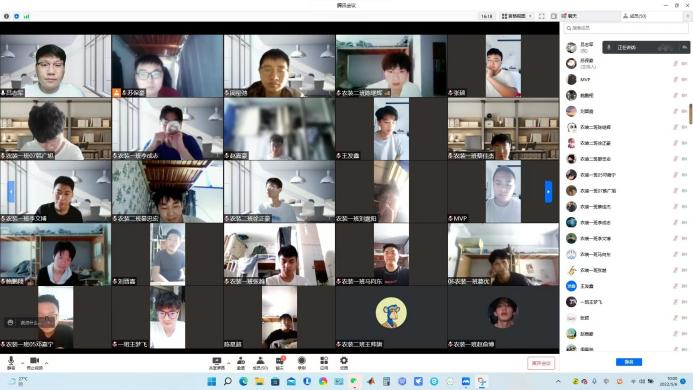This screenshot has width=693, height=390.
Task: Go to next video page with the blue arrow
Action: pyautogui.click(x=548, y=191)
